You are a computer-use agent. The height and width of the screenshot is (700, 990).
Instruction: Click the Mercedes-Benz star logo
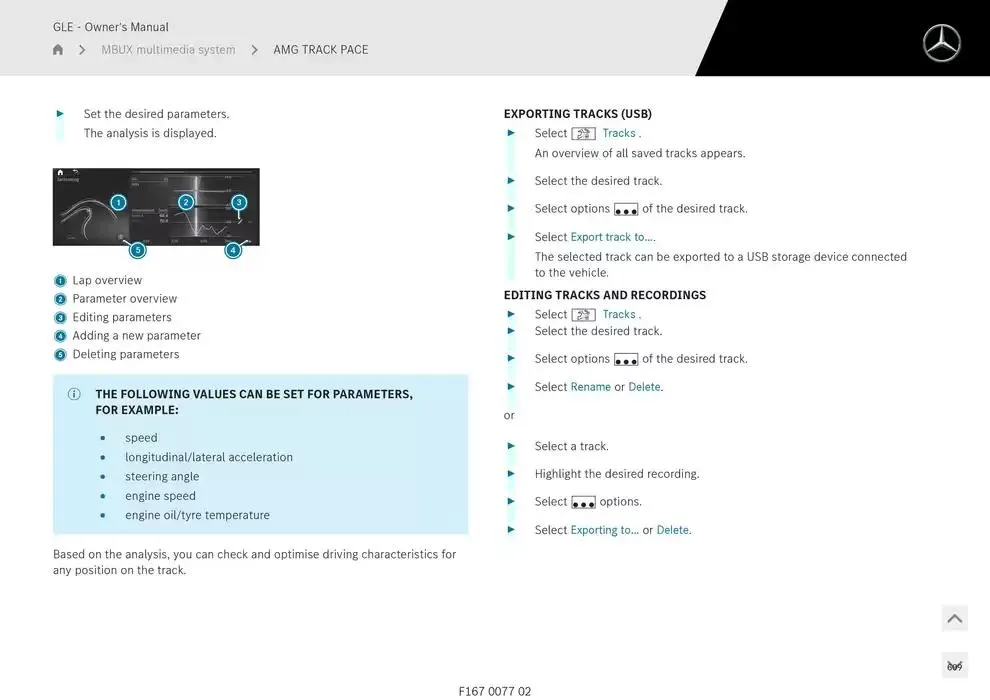click(x=941, y=43)
